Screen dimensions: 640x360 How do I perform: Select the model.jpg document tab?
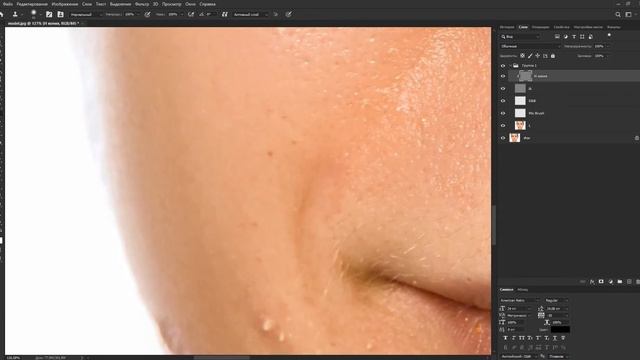[43, 23]
